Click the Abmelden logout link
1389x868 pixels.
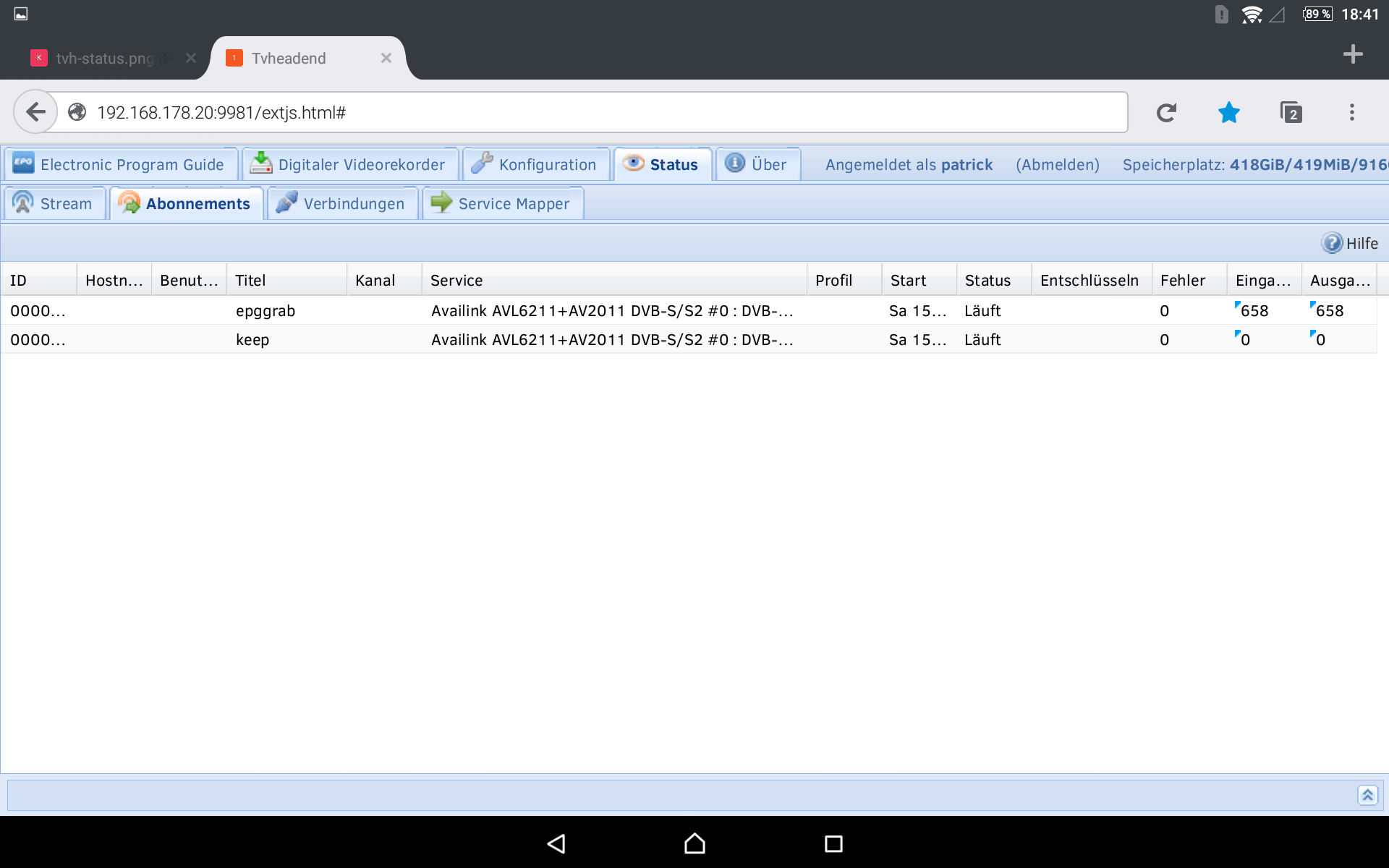coord(1057,165)
